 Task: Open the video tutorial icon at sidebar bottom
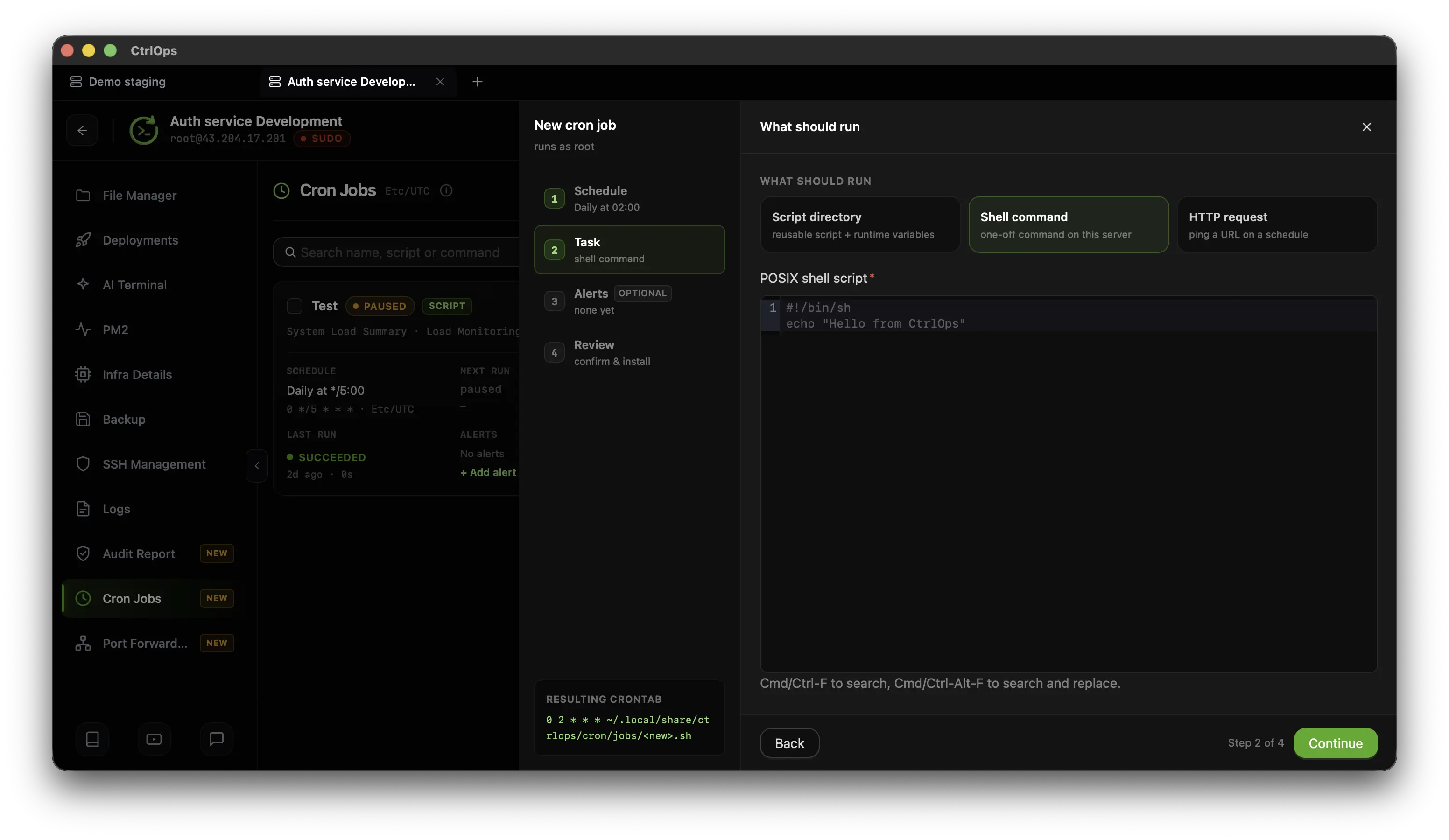point(154,739)
